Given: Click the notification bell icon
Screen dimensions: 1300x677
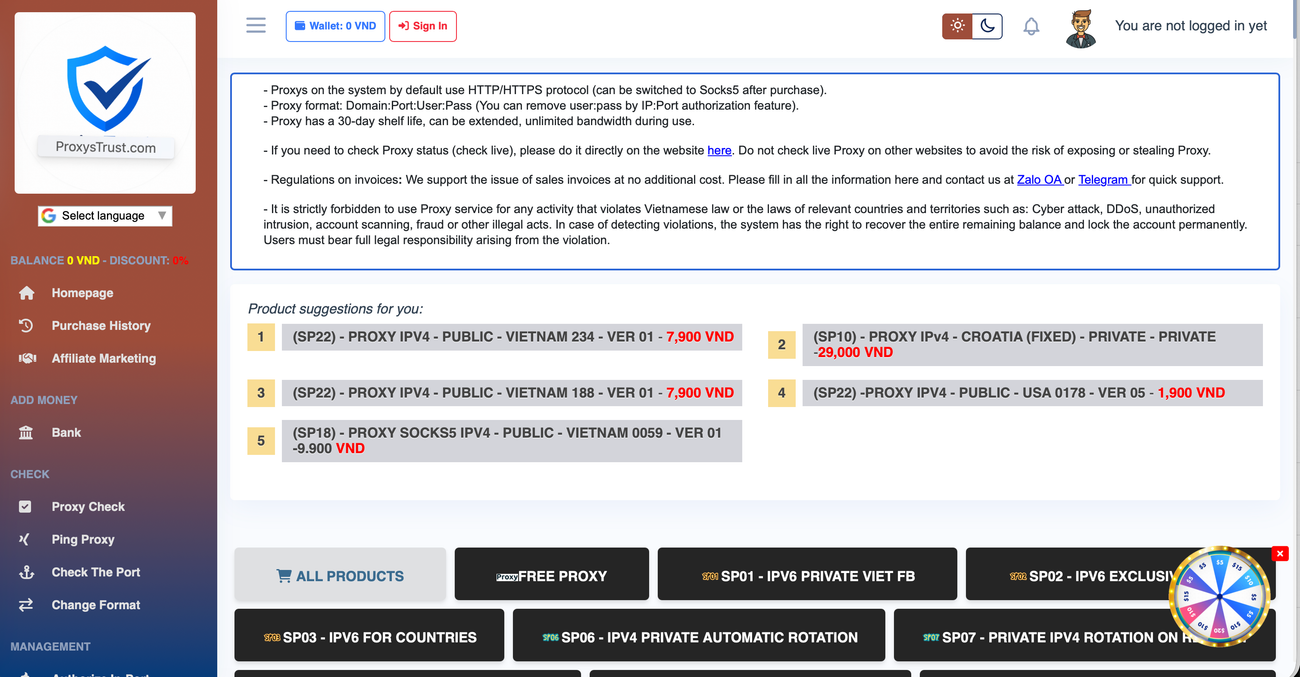Looking at the screenshot, I should coord(1031,27).
